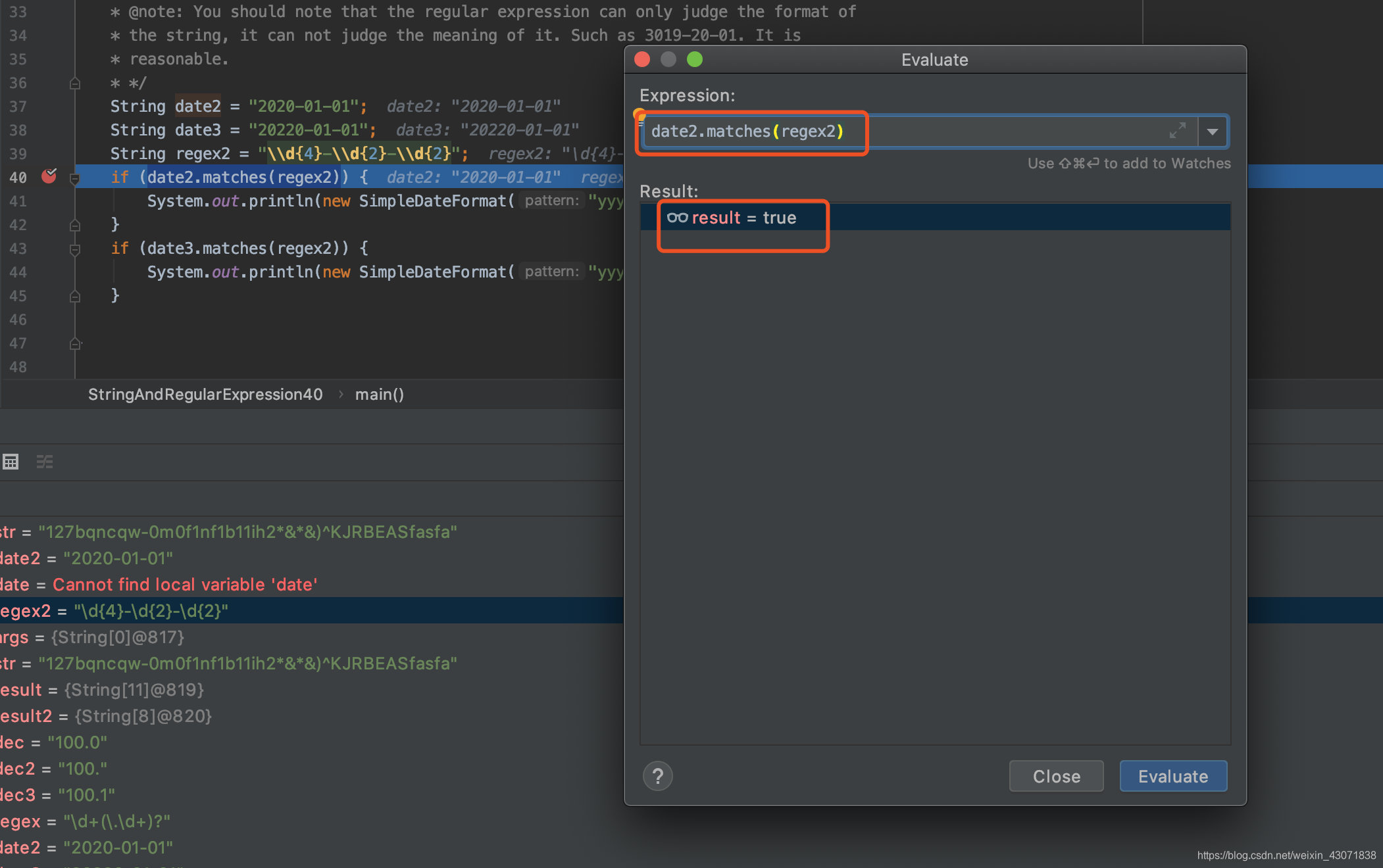The image size is (1383, 868).
Task: Click the StringAndRegularExpression40 breadcrumb
Action: (205, 395)
